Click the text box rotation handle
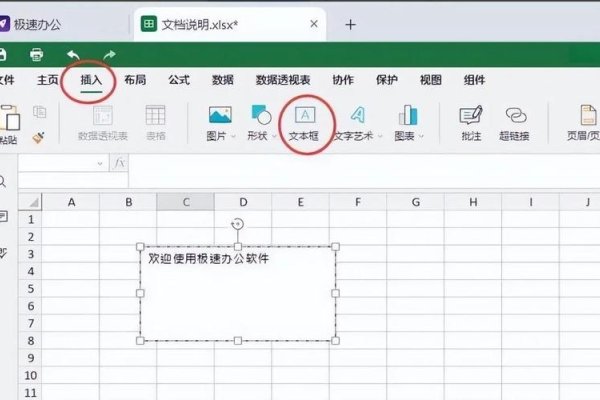This screenshot has width=600, height=400. (x=238, y=224)
